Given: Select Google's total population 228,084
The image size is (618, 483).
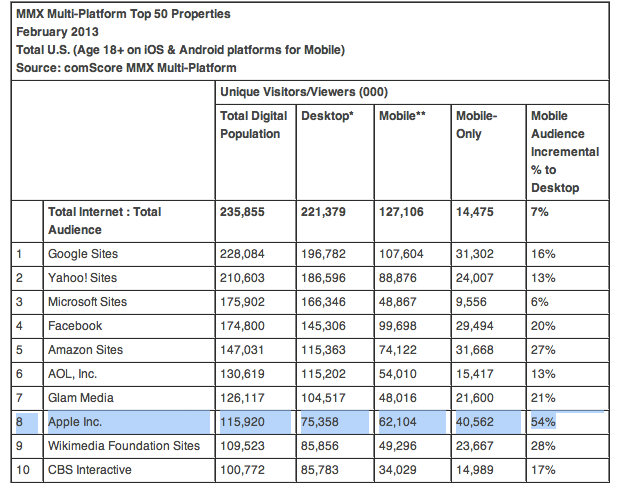Looking at the screenshot, I should click(x=242, y=254).
